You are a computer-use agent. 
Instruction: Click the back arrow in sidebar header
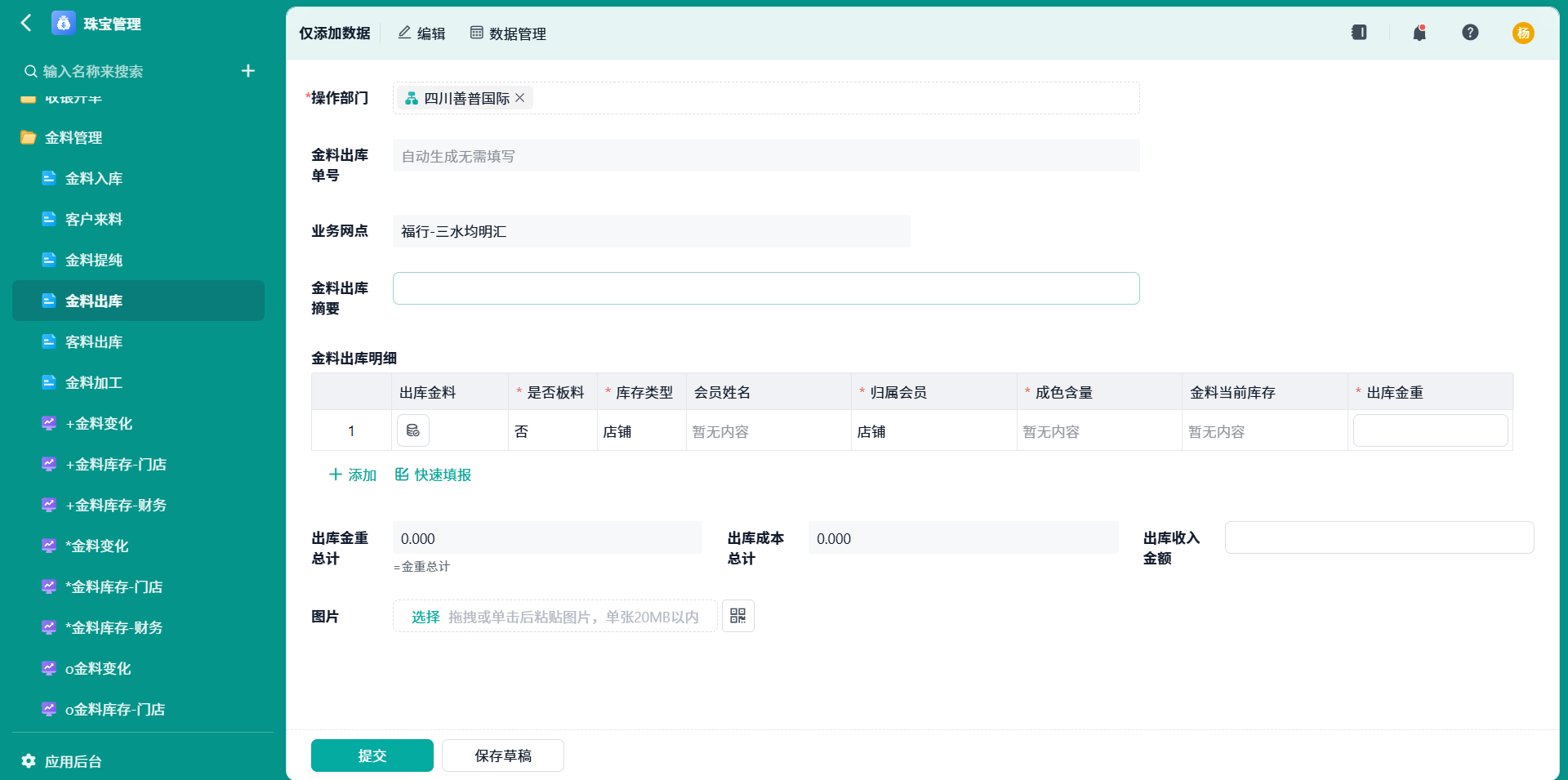pos(26,23)
